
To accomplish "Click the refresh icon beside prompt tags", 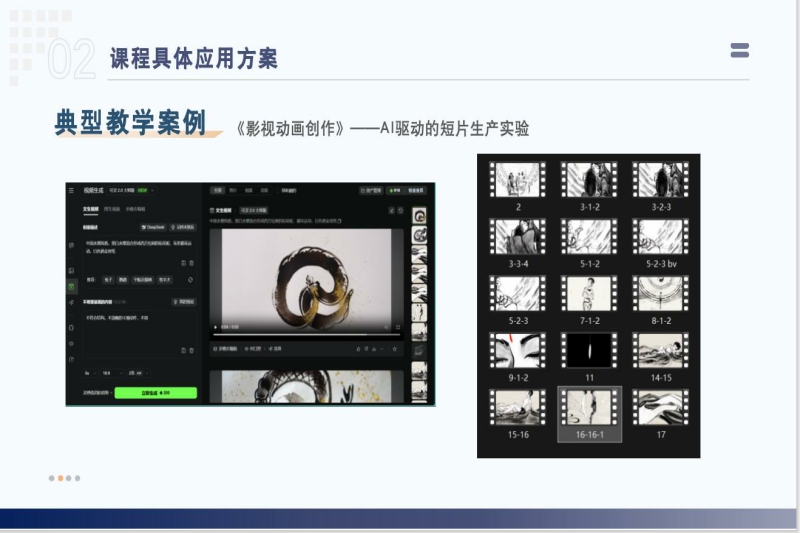I will (x=190, y=280).
